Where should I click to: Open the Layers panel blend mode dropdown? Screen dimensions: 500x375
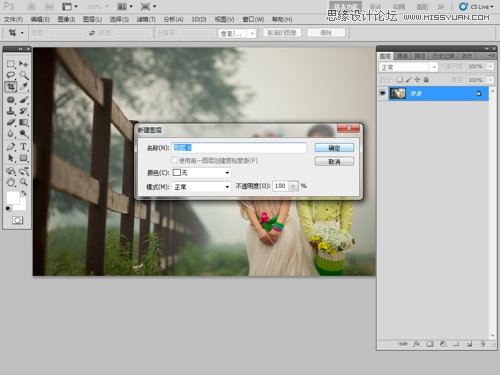pos(408,67)
